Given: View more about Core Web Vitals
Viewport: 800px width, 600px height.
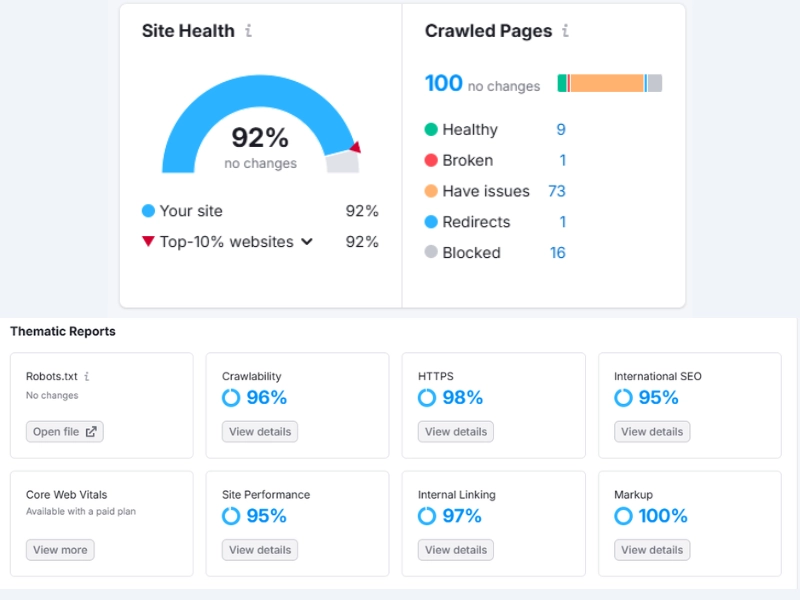Looking at the screenshot, I should coord(60,550).
